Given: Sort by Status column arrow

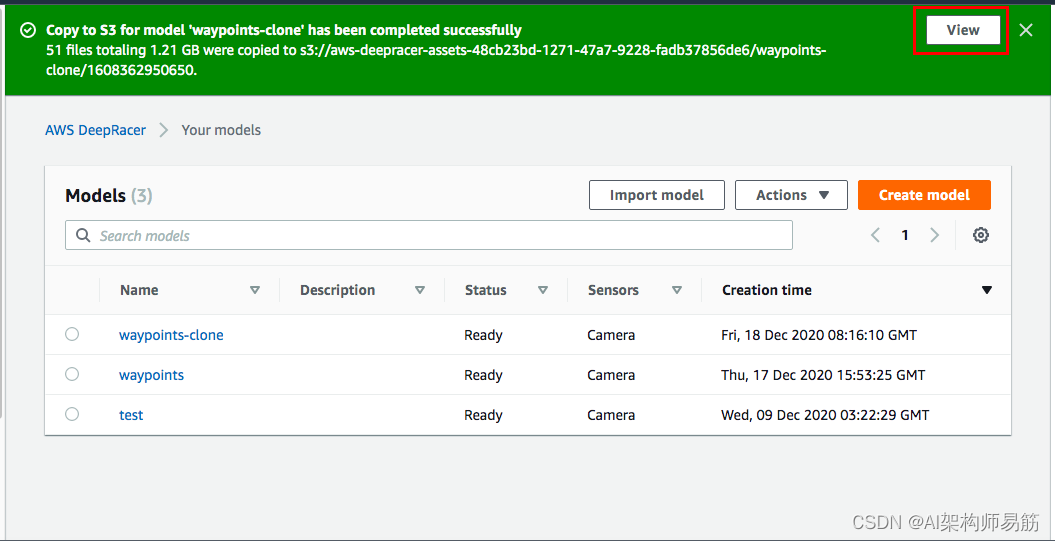Looking at the screenshot, I should 543,290.
